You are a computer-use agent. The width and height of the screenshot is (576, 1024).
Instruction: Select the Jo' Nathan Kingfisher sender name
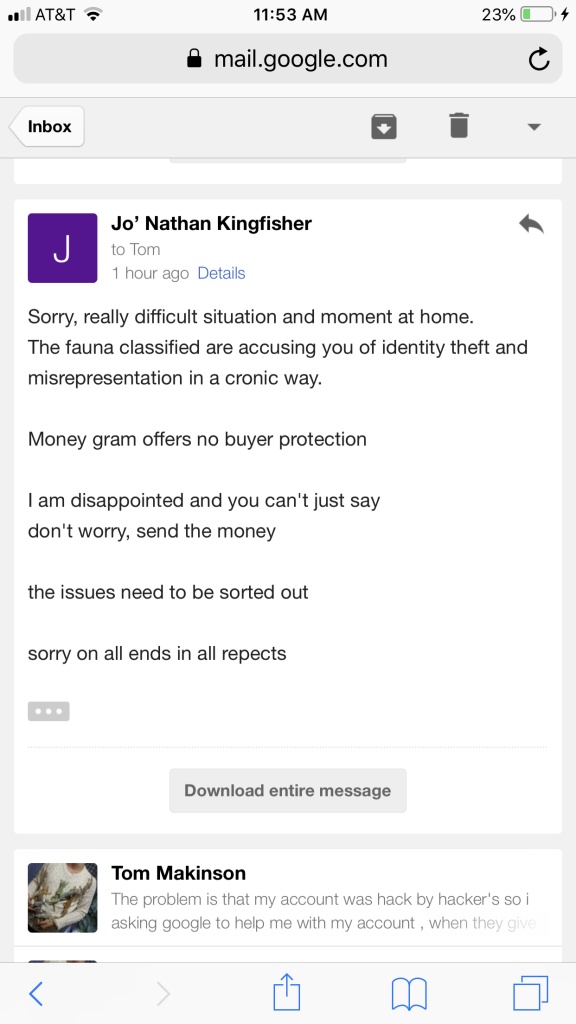[212, 223]
